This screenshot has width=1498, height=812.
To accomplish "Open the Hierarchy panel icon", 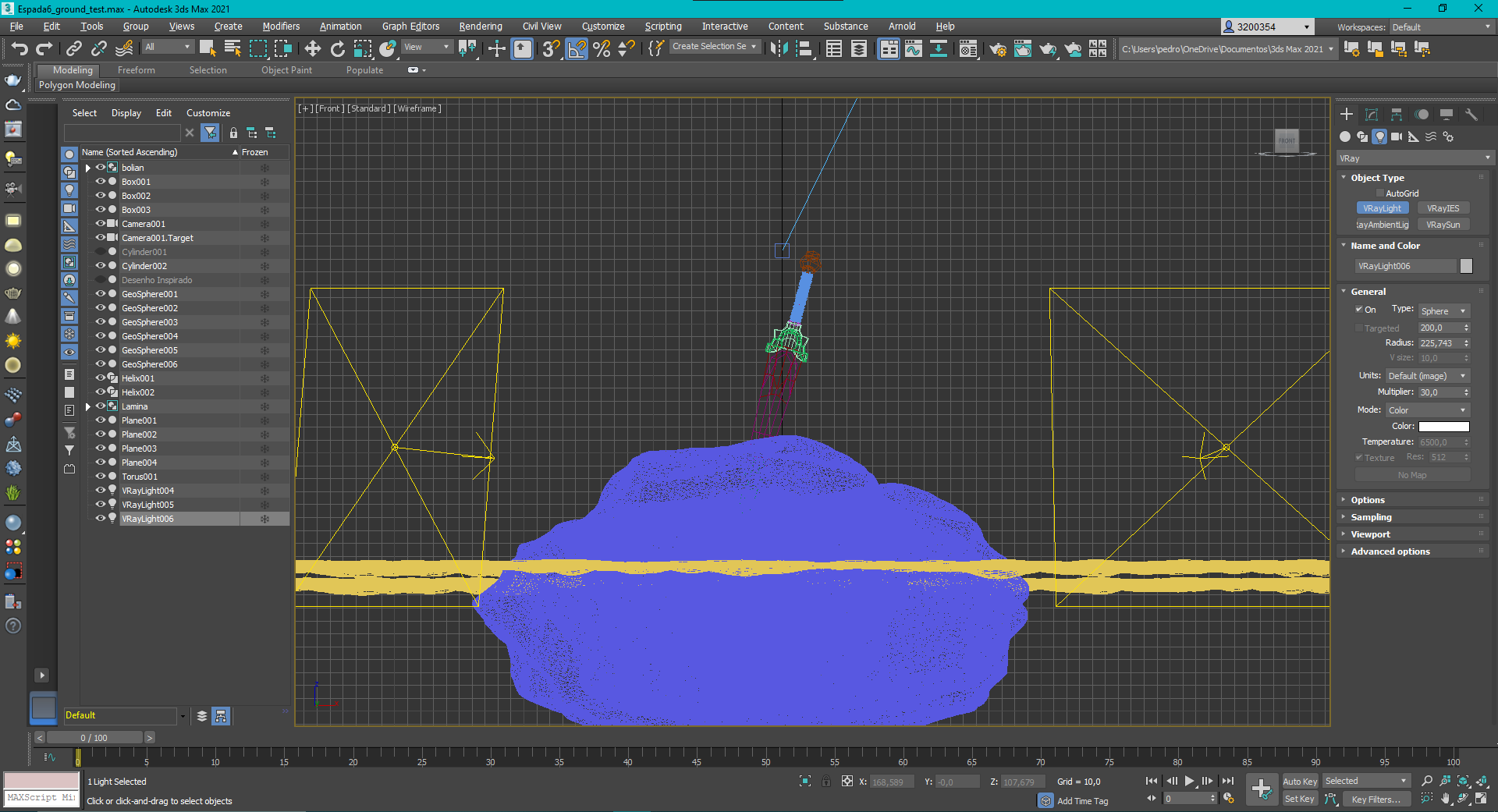I will pyautogui.click(x=1397, y=115).
